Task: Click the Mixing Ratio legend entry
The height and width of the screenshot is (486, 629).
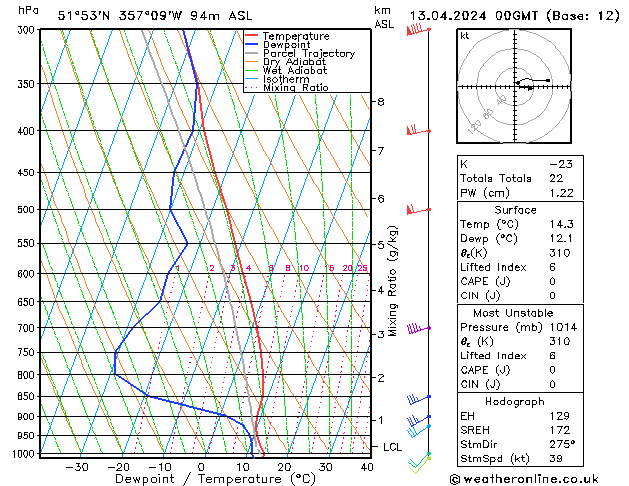Action: 287,87
